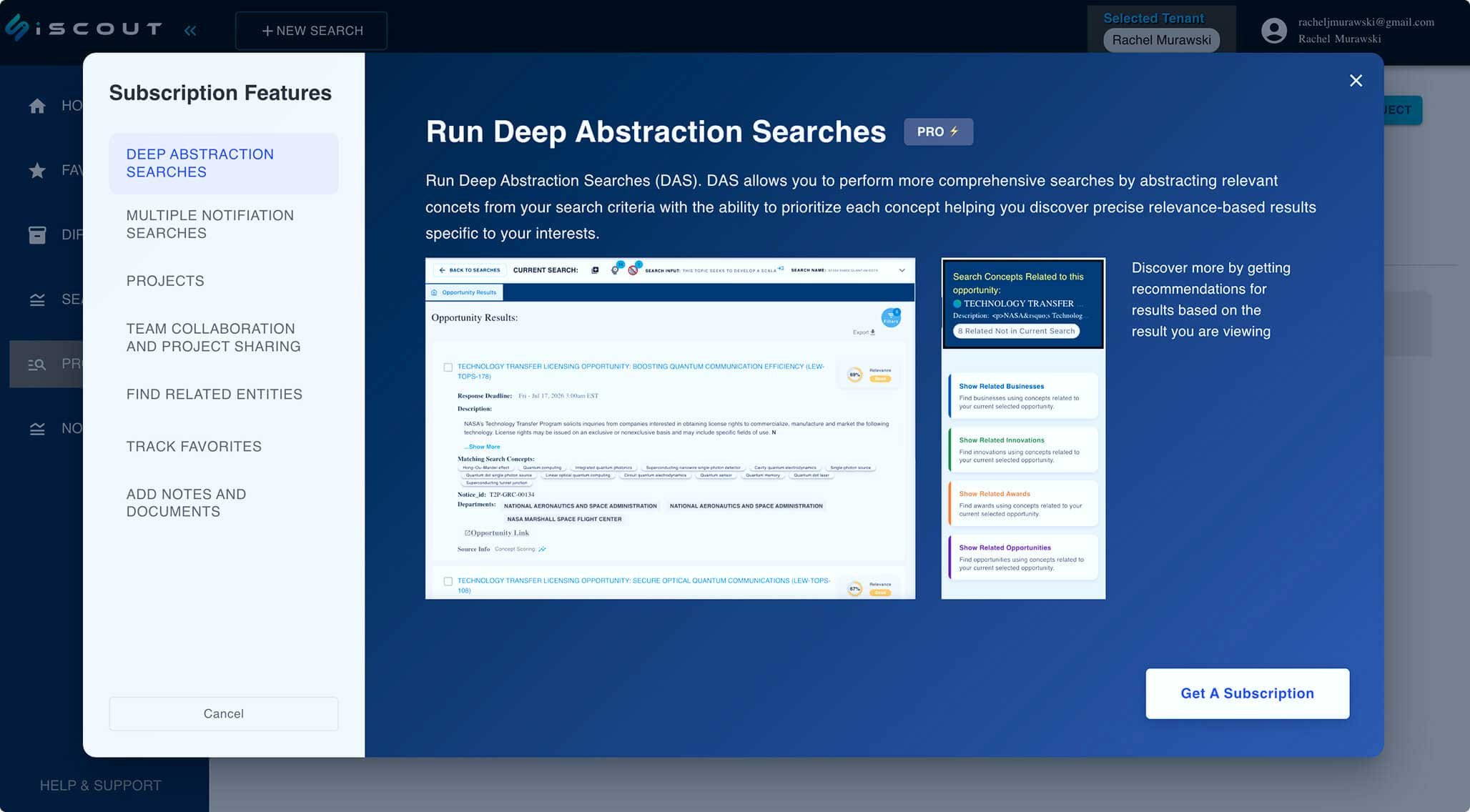Viewport: 1470px width, 812px height.
Task: Select MULTIPLE NOTIFIATION SEARCHES feature
Action: pos(209,224)
